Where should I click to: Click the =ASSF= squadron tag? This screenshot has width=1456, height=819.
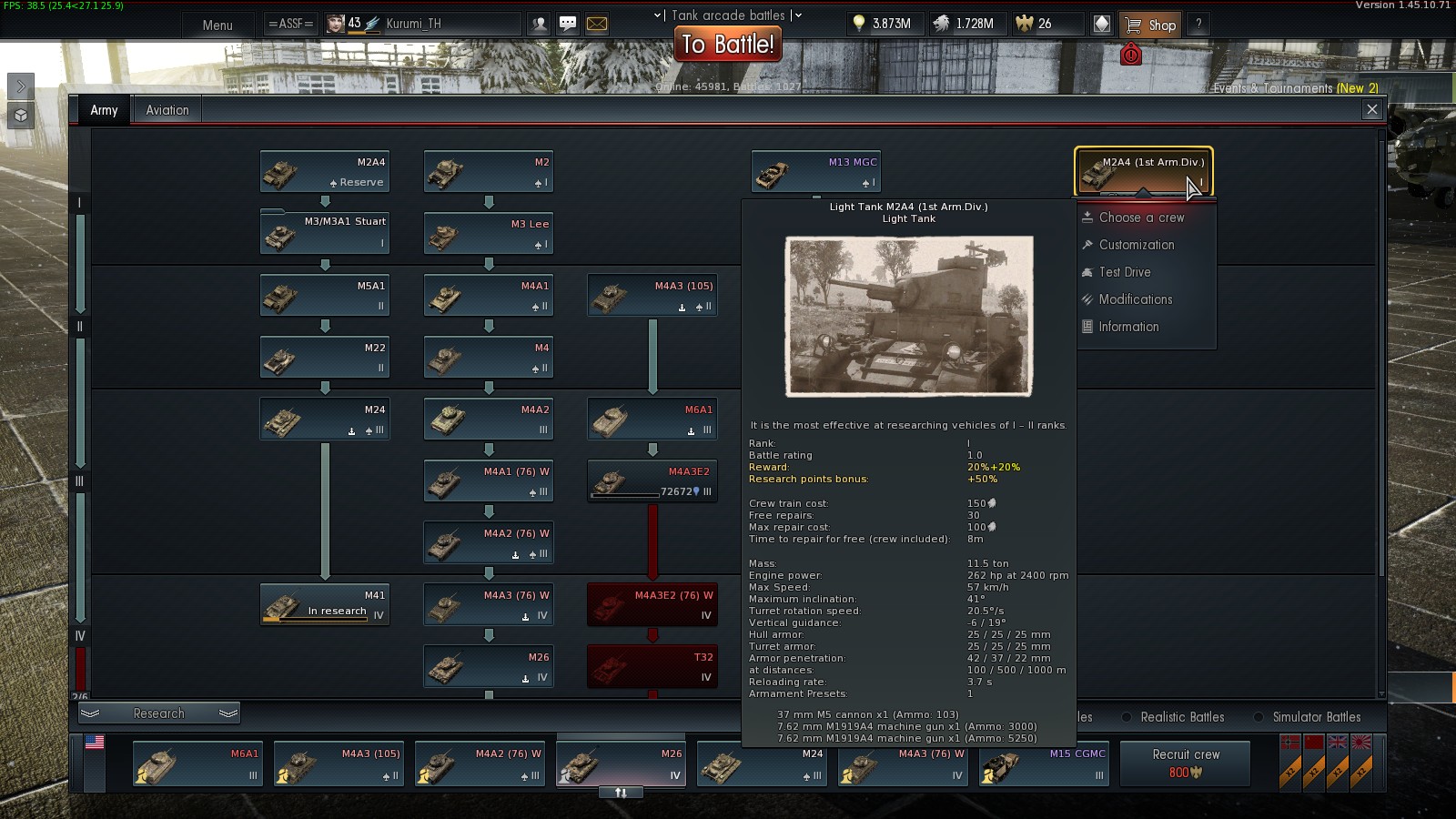click(x=291, y=25)
